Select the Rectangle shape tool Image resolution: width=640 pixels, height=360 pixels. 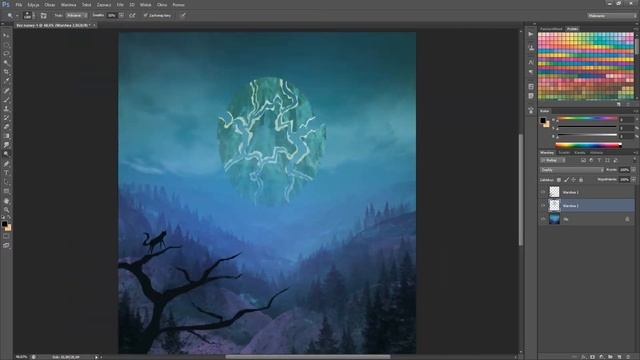click(x=6, y=191)
